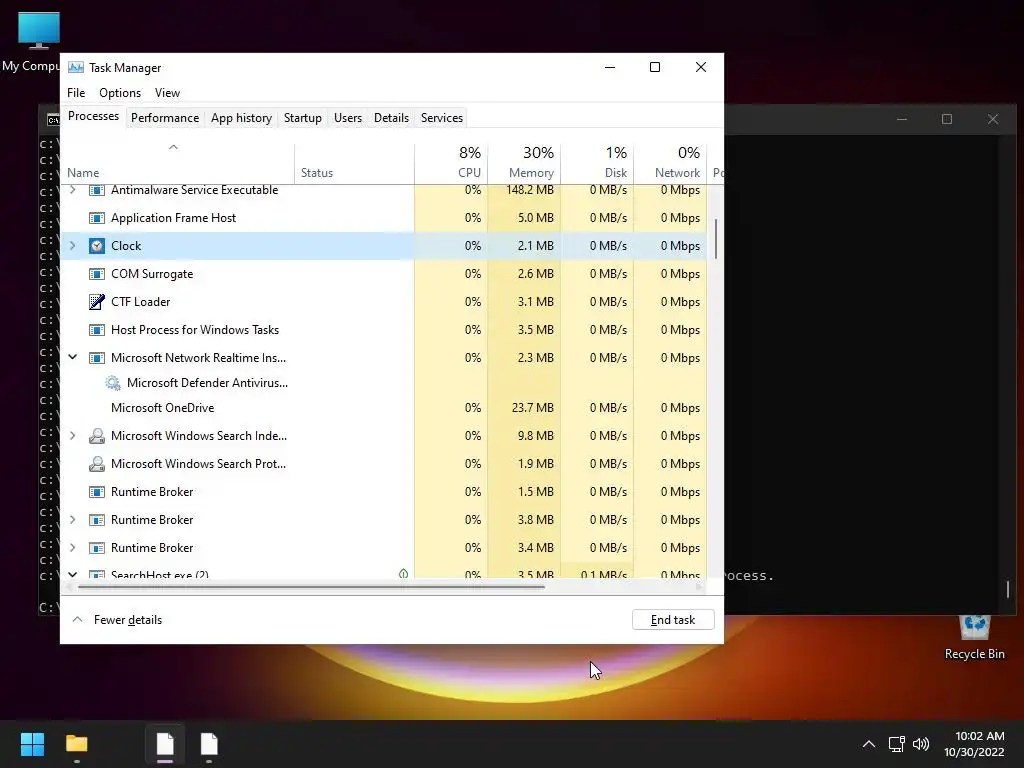Viewport: 1024px width, 768px height.
Task: Click the active white document taskbar icon
Action: pos(165,744)
